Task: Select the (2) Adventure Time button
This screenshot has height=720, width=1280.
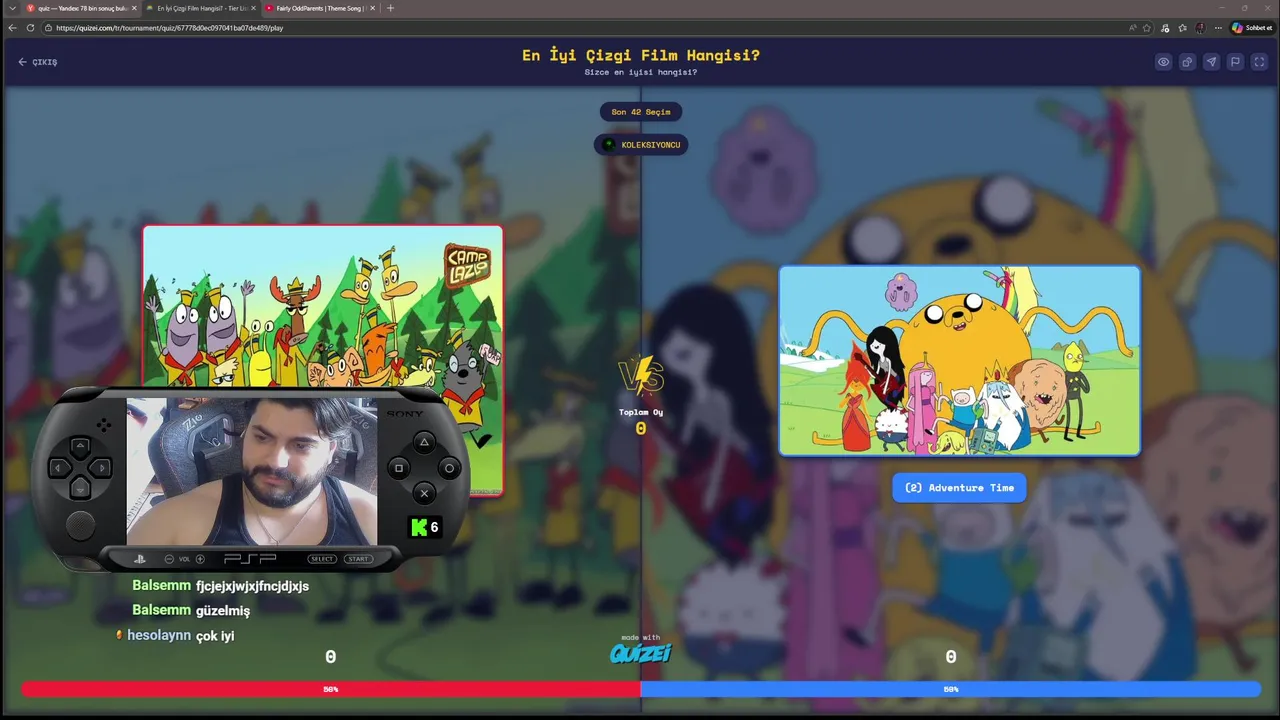Action: pyautogui.click(x=959, y=488)
